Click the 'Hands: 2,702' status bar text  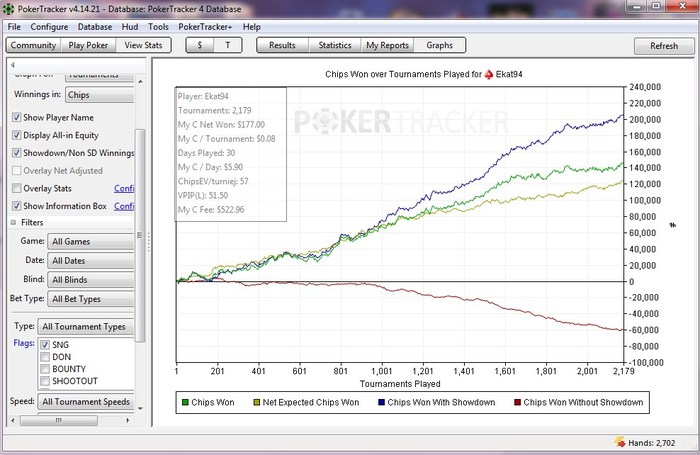651,443
